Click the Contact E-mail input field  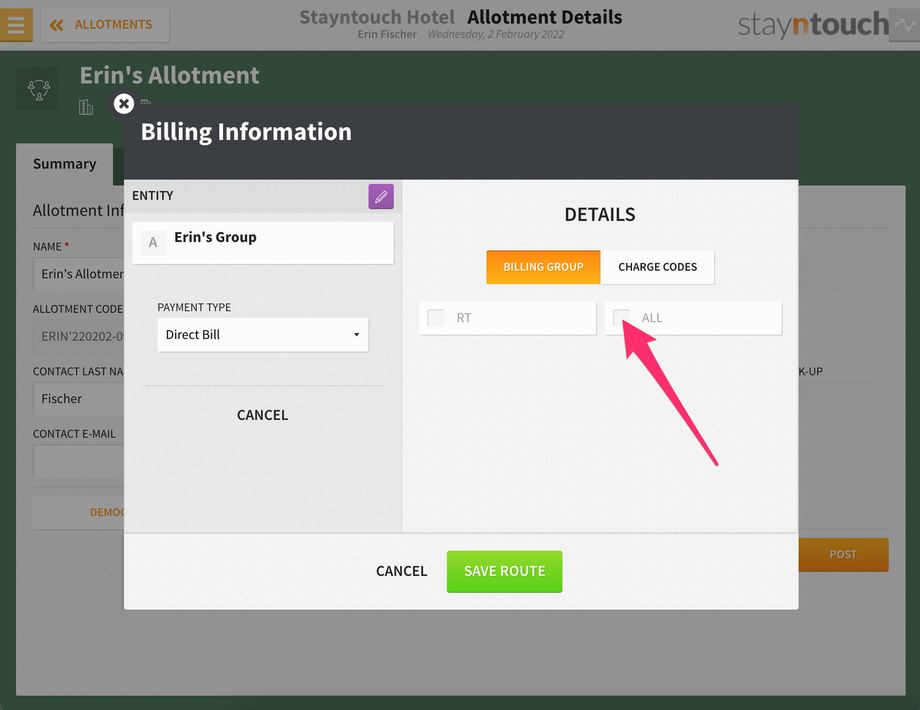79,462
